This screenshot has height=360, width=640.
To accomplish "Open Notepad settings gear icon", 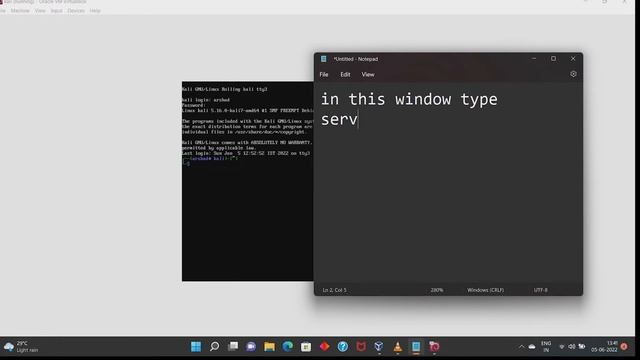I will coord(573,74).
